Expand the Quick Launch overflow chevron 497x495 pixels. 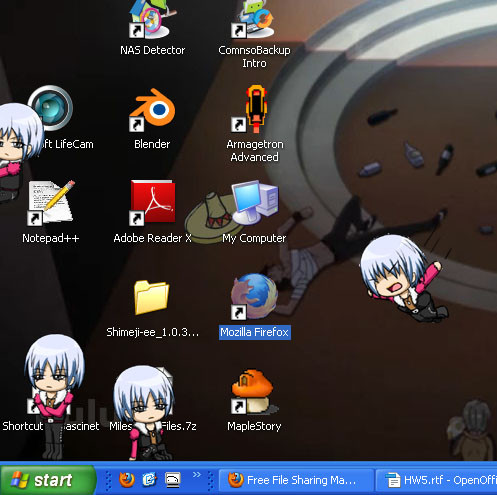point(197,474)
